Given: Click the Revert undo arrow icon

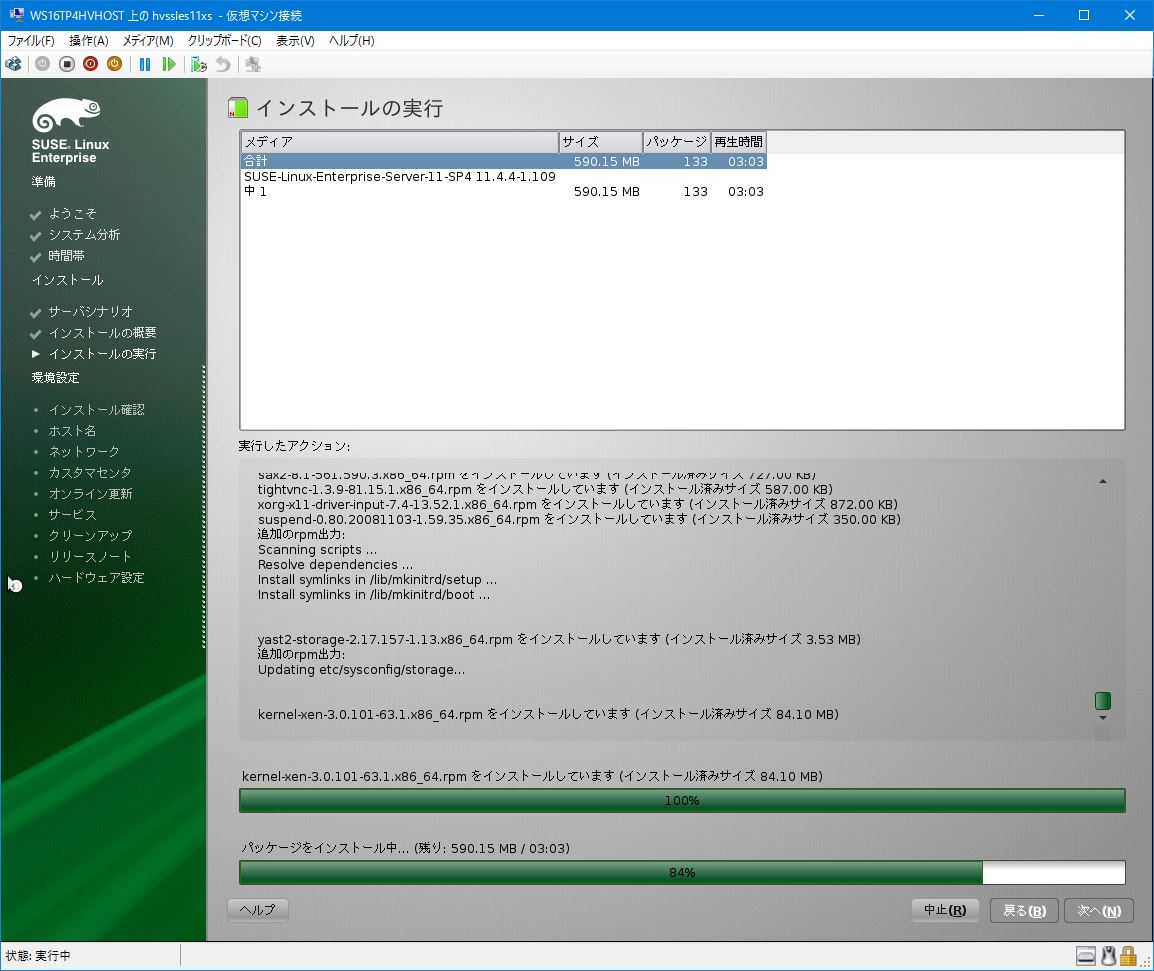Looking at the screenshot, I should pos(223,65).
